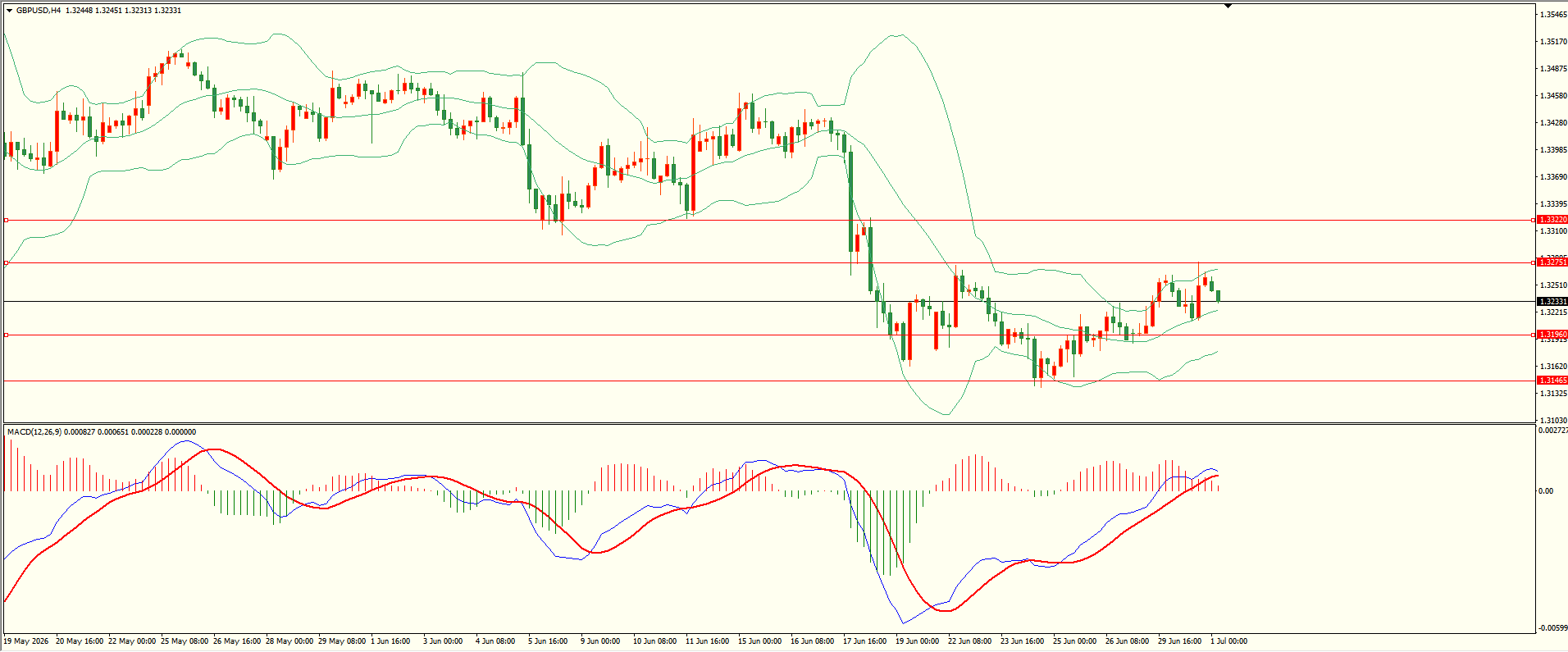The width and height of the screenshot is (1568, 652).
Task: Select the 1.33220 red price label
Action: [x=1552, y=220]
